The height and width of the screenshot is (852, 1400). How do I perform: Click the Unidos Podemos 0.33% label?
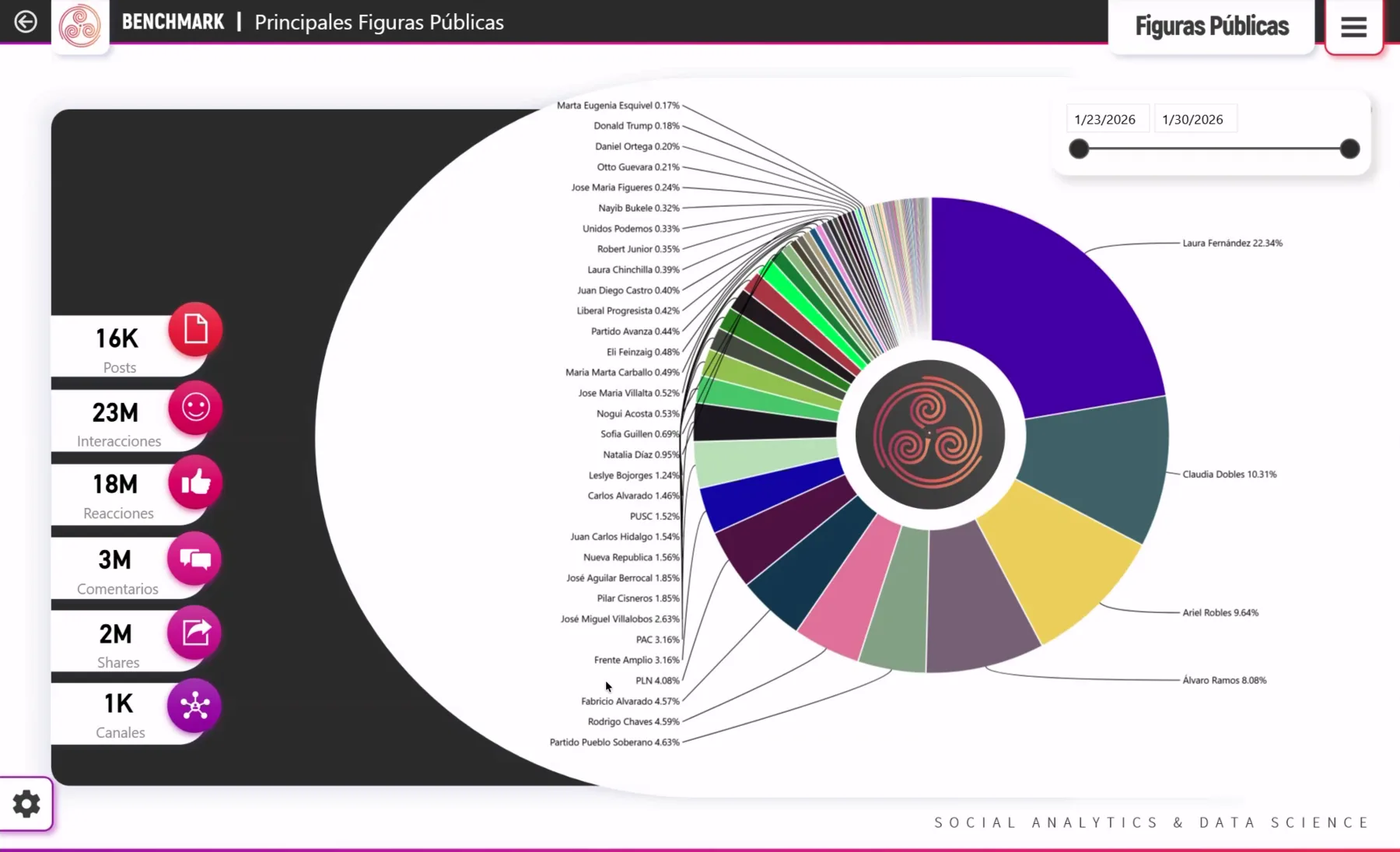tap(631, 229)
